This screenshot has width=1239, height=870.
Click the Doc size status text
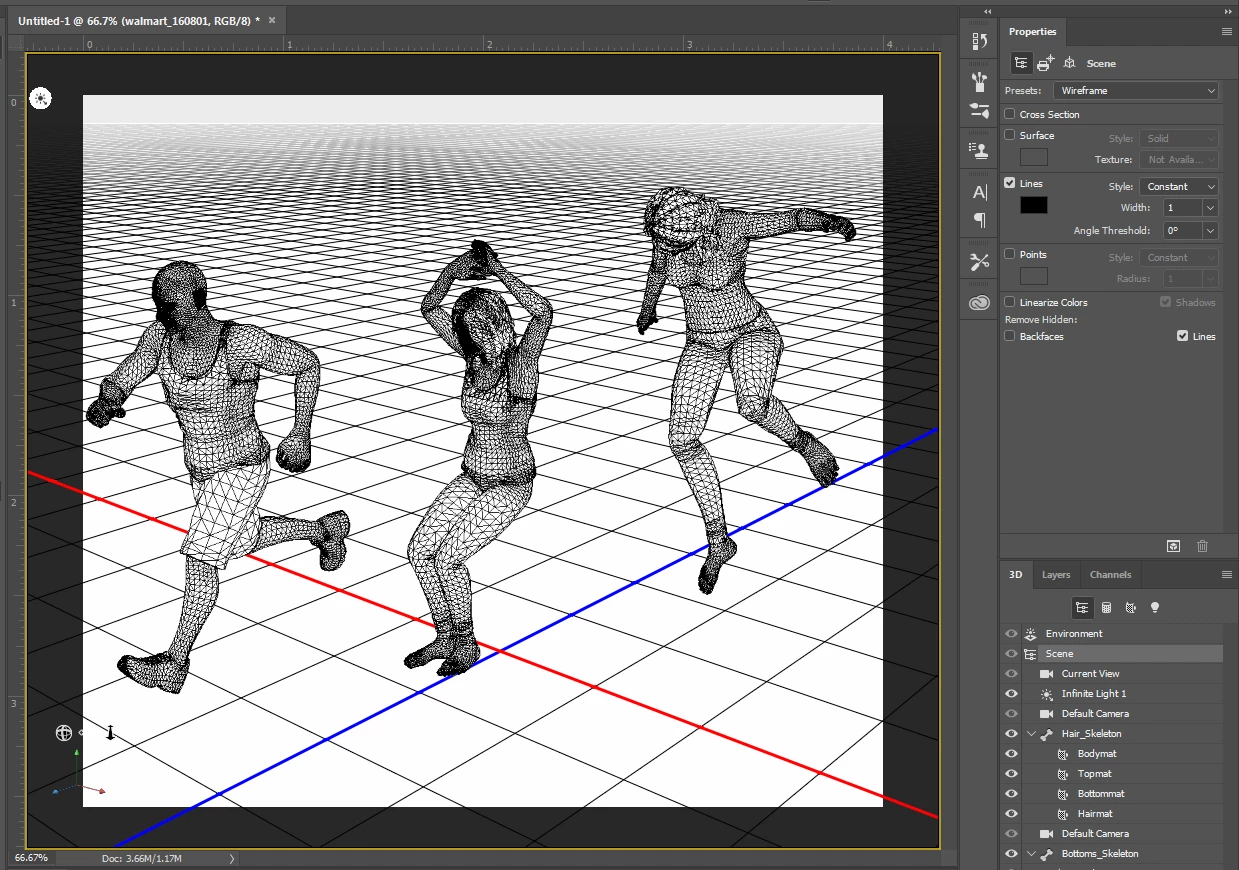(142, 858)
